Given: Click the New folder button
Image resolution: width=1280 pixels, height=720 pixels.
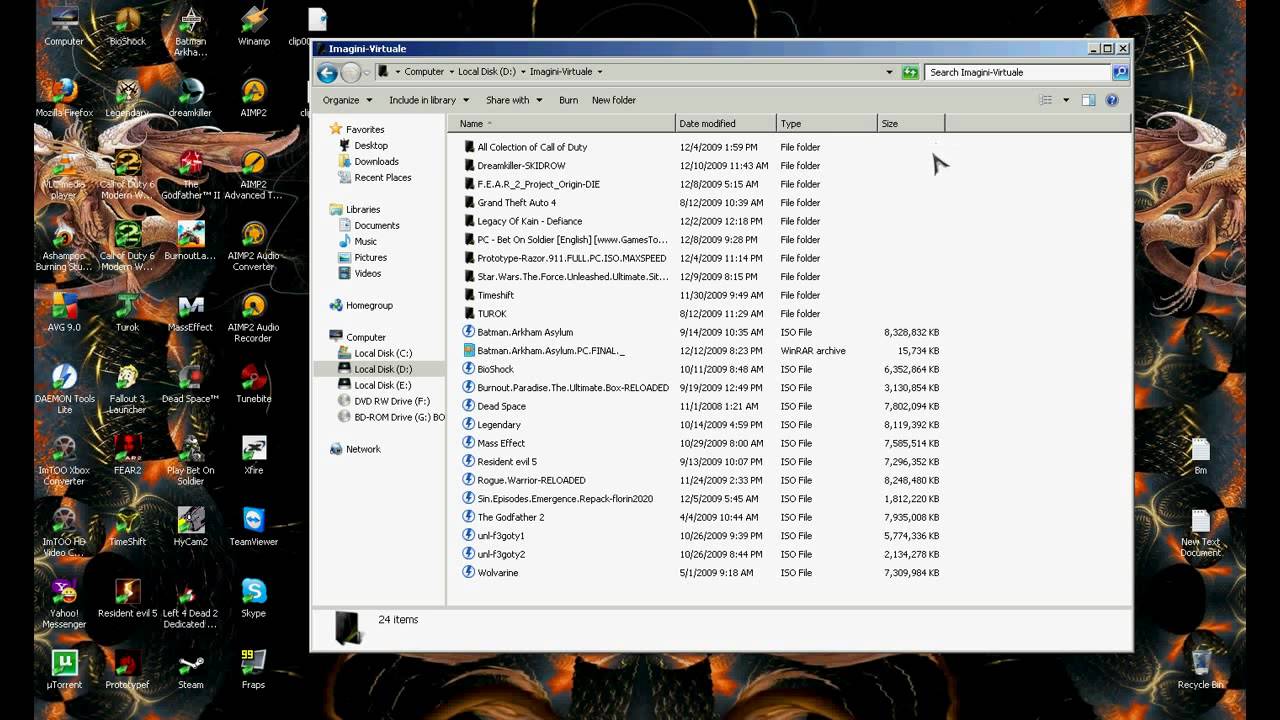Looking at the screenshot, I should [x=614, y=100].
